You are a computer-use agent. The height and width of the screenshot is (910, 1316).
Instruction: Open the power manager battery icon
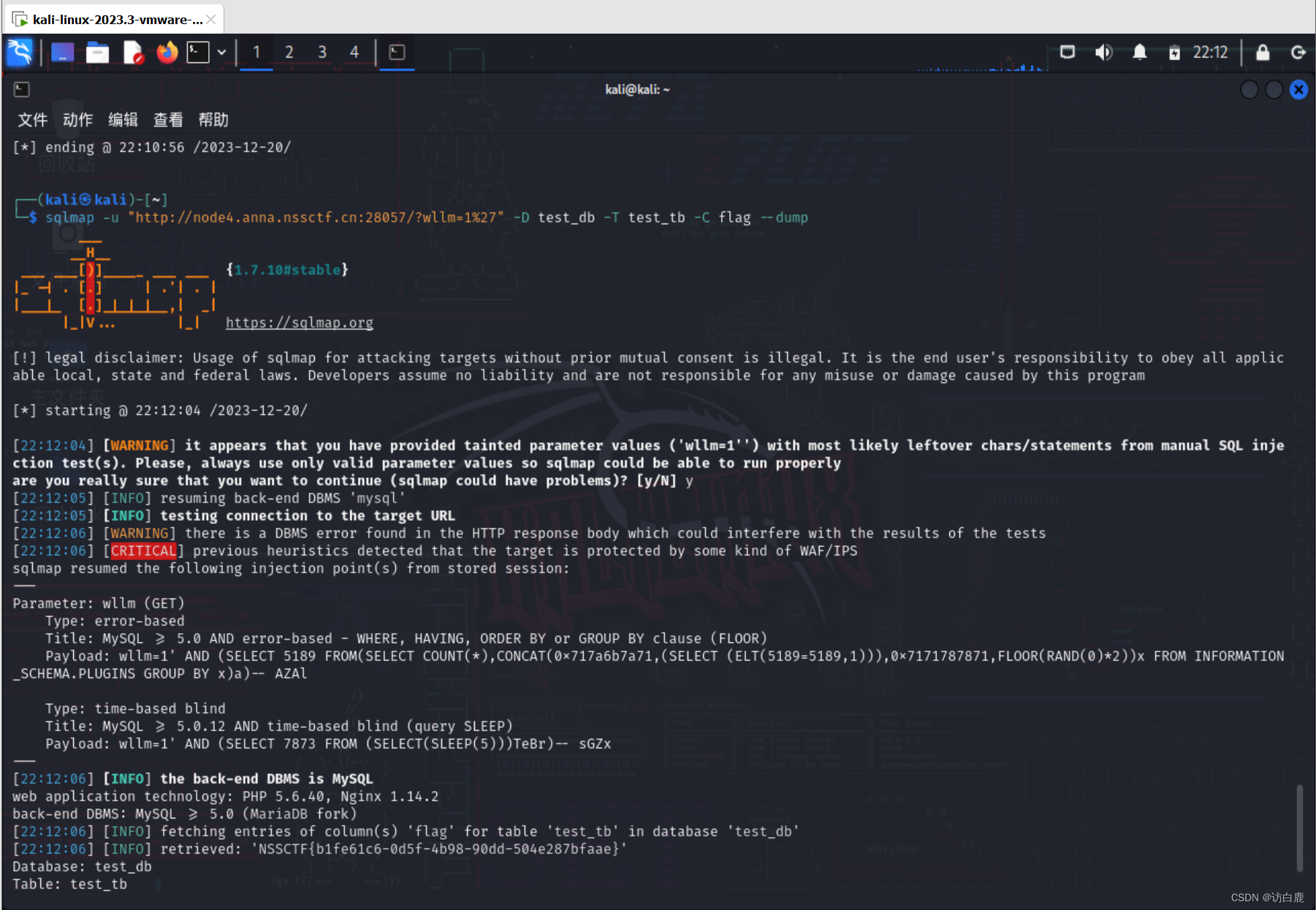point(1175,52)
